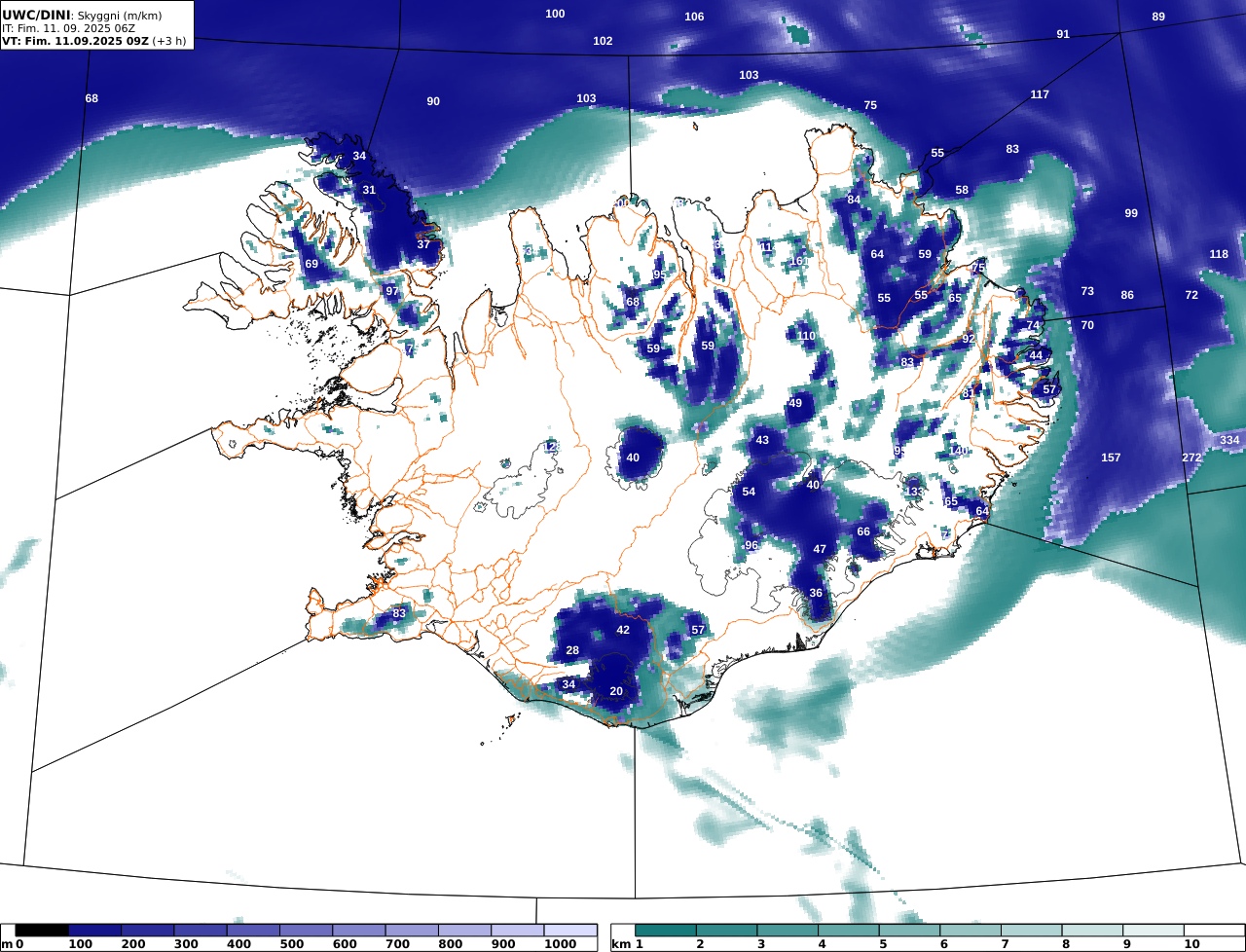Viewport: 1246px width, 952px height.
Task: Select the value 91 in the upper right
Action: pyautogui.click(x=1063, y=34)
